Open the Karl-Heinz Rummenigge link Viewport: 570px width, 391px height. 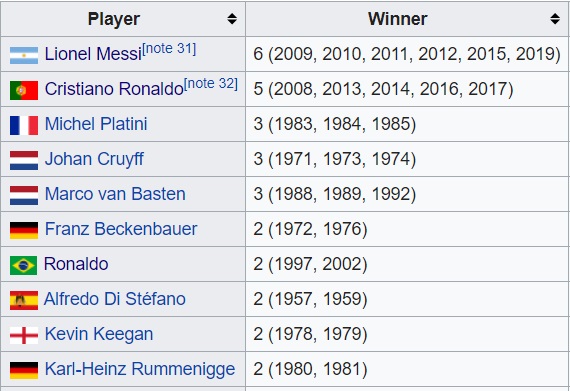tap(140, 369)
